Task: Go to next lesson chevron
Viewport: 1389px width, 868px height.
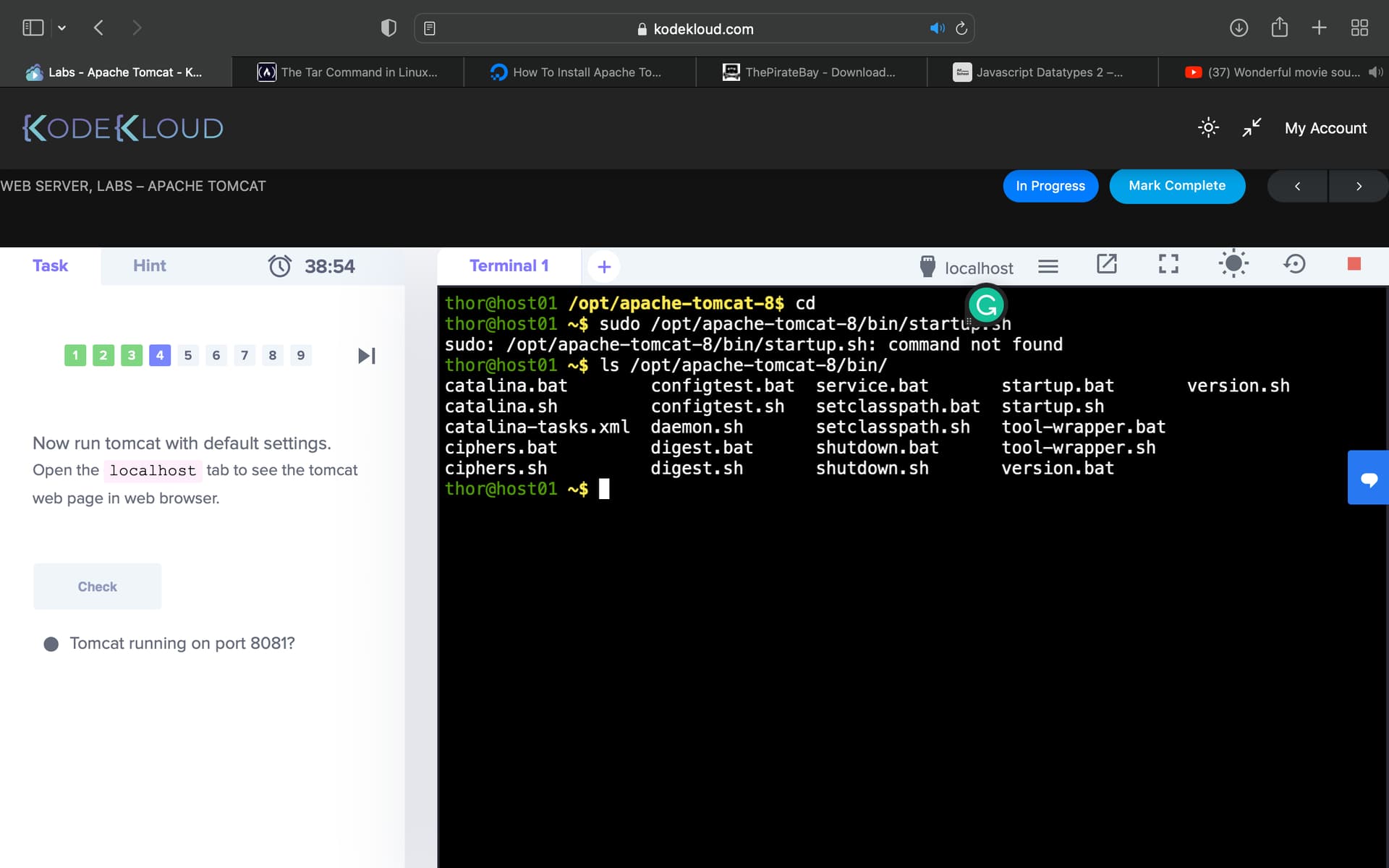Action: pos(1358,187)
